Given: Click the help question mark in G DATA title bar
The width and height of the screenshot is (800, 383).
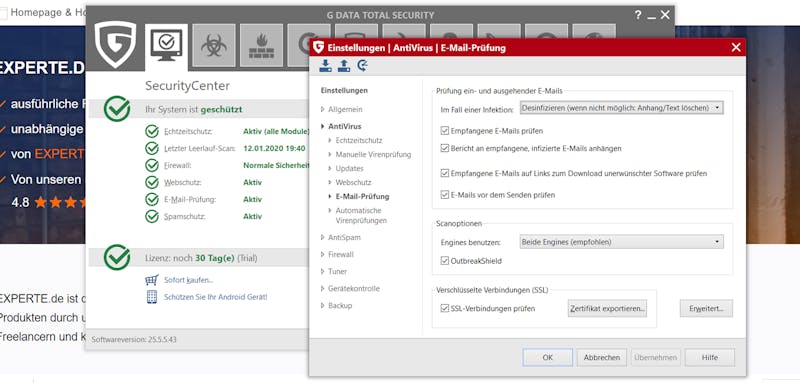Looking at the screenshot, I should [638, 15].
